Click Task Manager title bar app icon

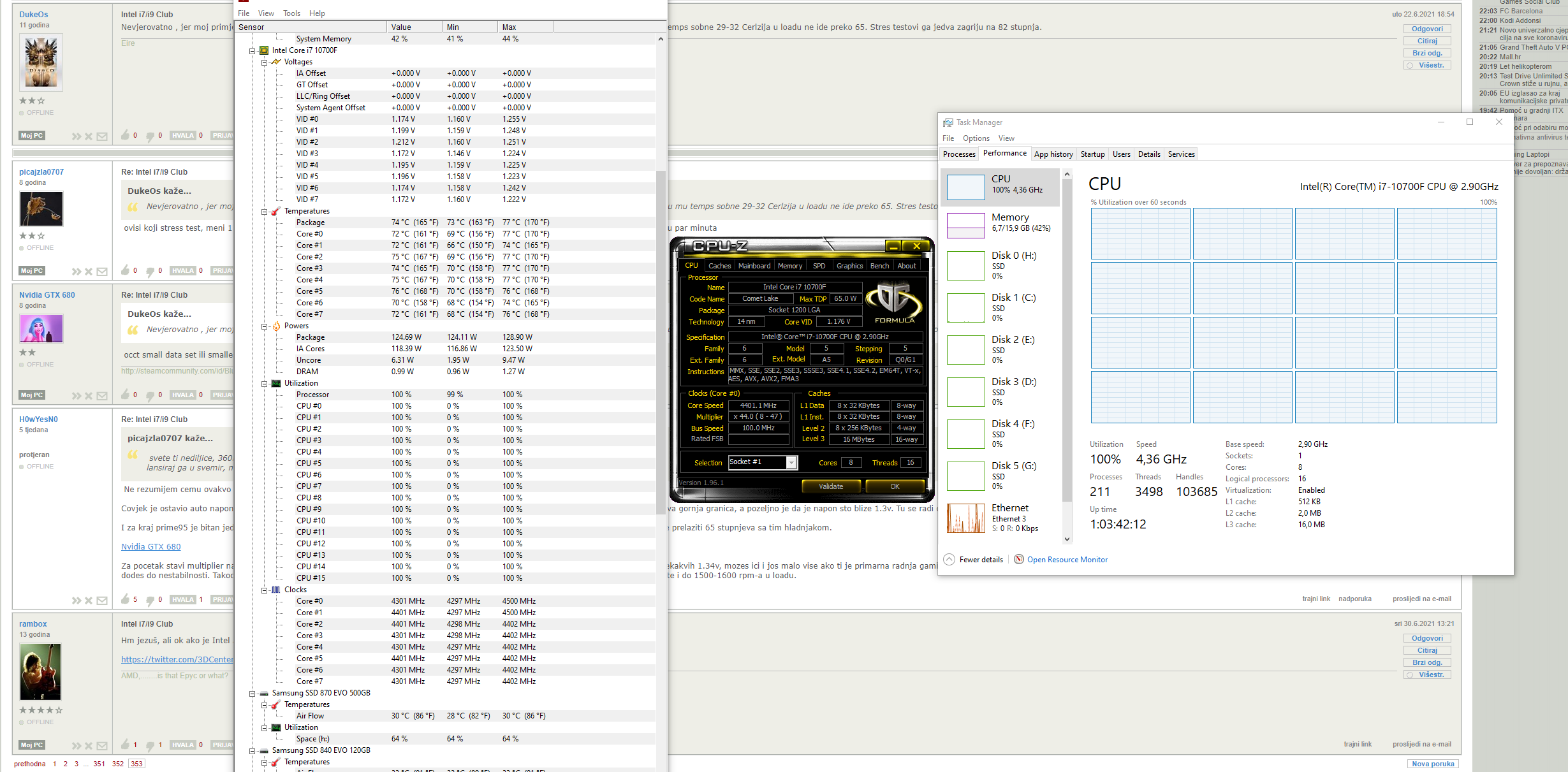pyautogui.click(x=948, y=122)
